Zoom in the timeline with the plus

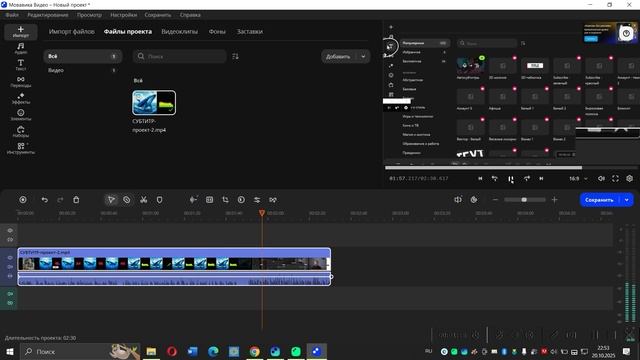click(x=554, y=200)
